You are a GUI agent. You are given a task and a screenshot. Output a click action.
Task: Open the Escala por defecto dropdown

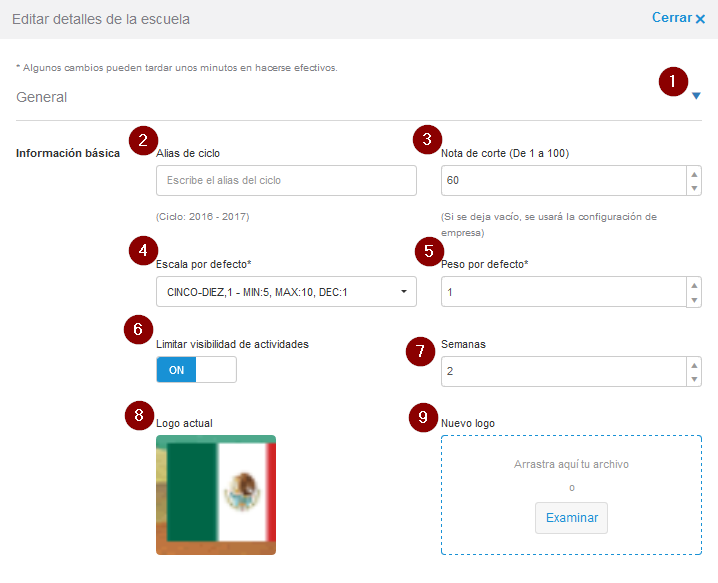tap(286, 292)
